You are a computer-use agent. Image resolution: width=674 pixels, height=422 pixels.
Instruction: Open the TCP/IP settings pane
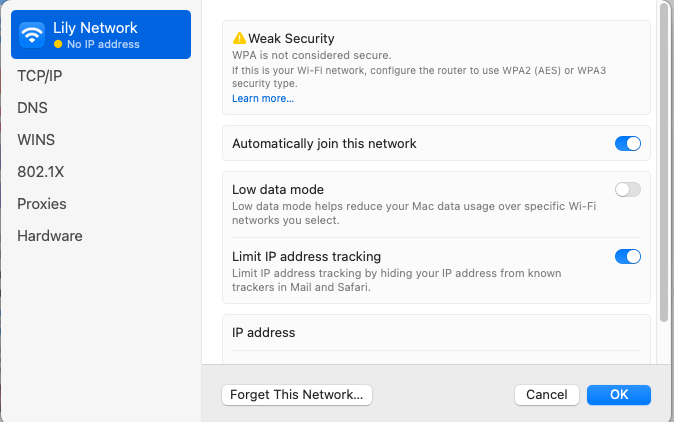tap(40, 75)
